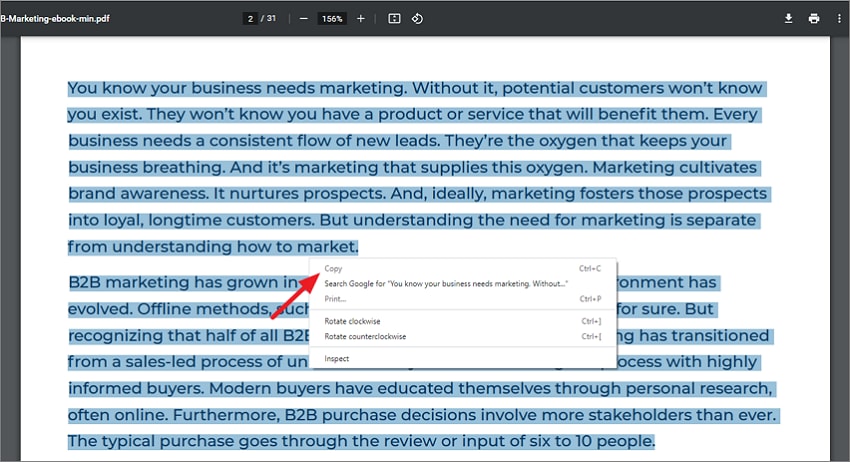
Task: Click the rotate page icon in toolbar
Action: click(x=417, y=18)
